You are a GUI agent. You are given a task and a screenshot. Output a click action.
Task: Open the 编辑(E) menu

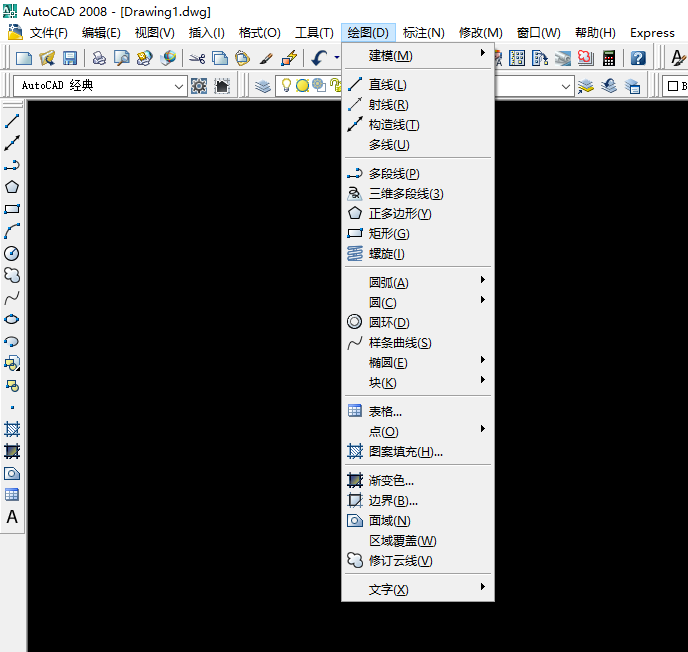point(101,33)
